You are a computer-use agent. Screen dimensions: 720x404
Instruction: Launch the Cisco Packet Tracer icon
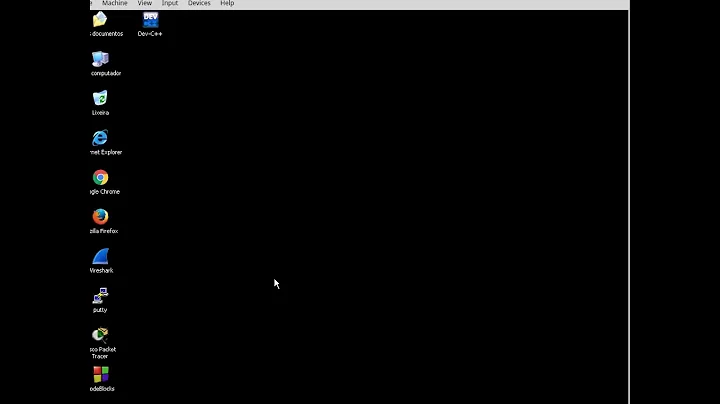pyautogui.click(x=100, y=335)
